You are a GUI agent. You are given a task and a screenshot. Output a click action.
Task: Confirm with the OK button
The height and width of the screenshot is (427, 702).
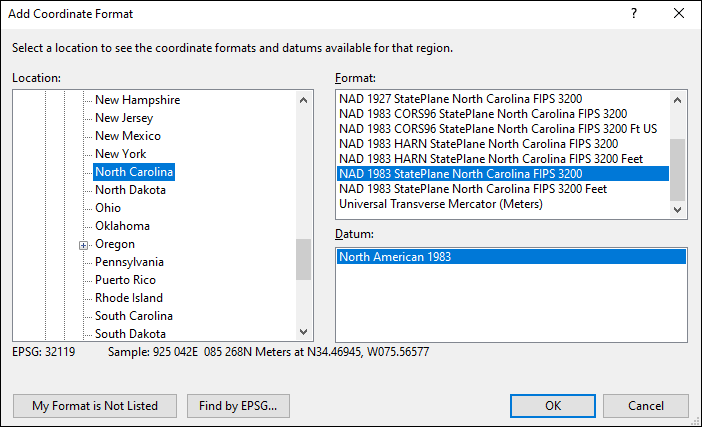coord(553,406)
